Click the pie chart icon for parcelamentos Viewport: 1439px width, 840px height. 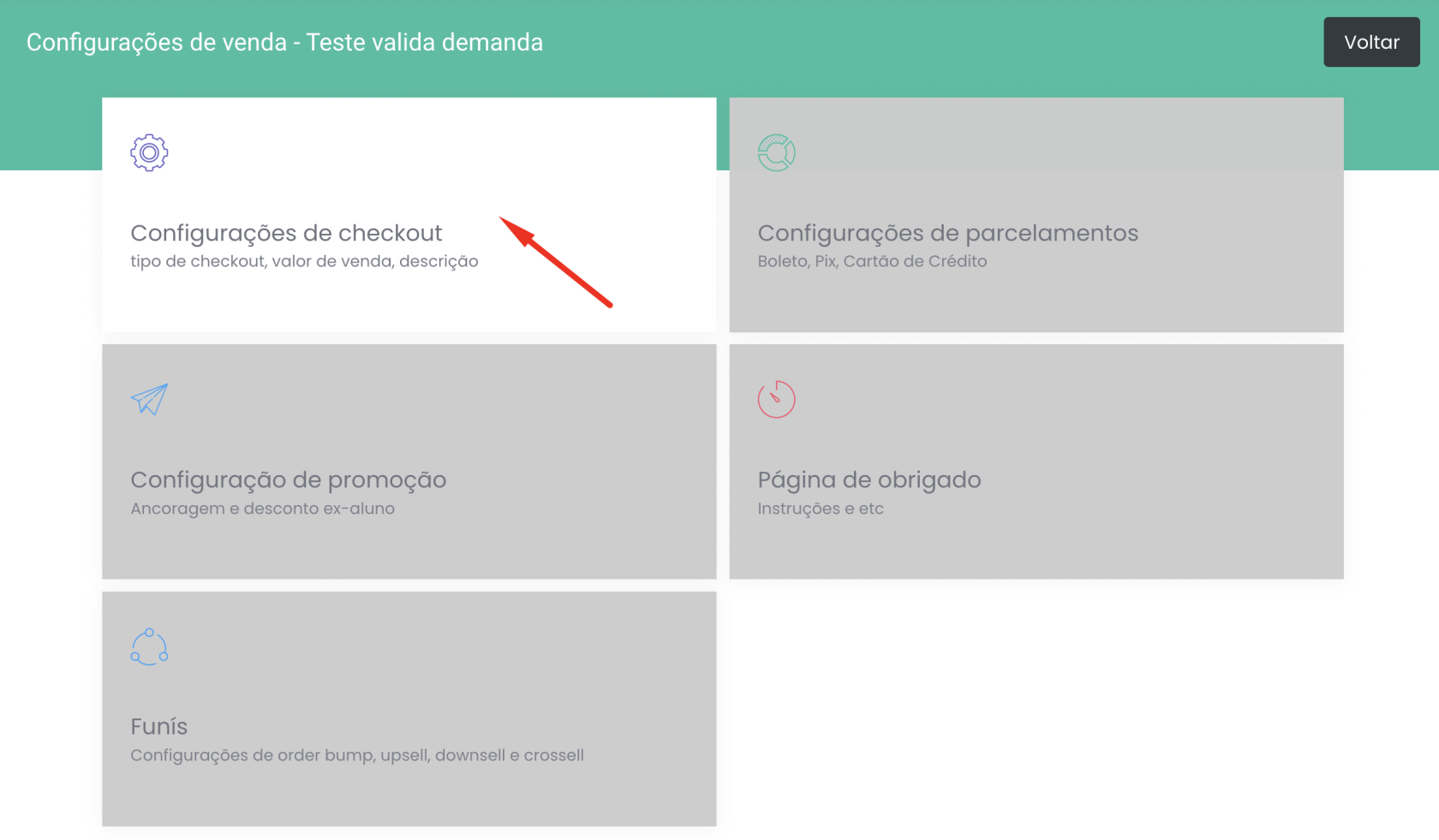click(x=776, y=152)
